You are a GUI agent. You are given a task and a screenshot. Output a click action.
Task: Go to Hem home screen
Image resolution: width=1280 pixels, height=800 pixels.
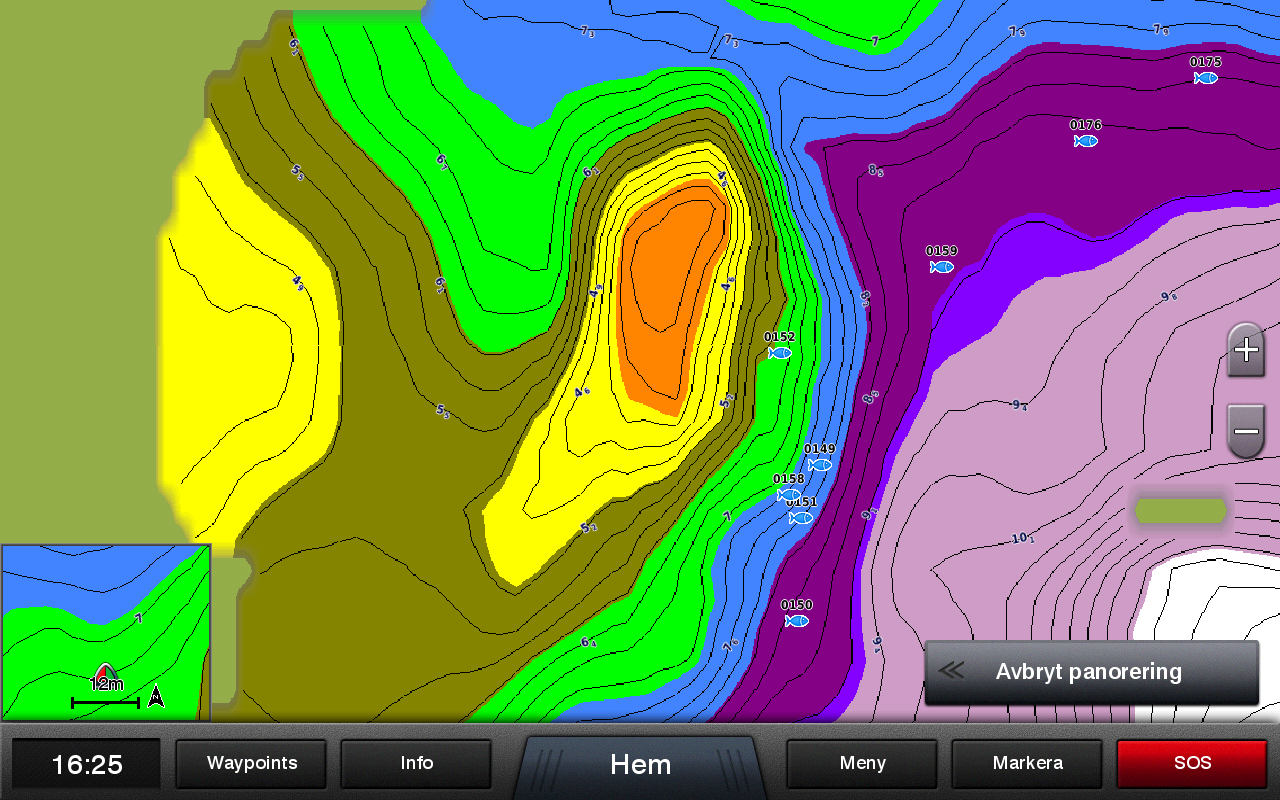click(640, 766)
